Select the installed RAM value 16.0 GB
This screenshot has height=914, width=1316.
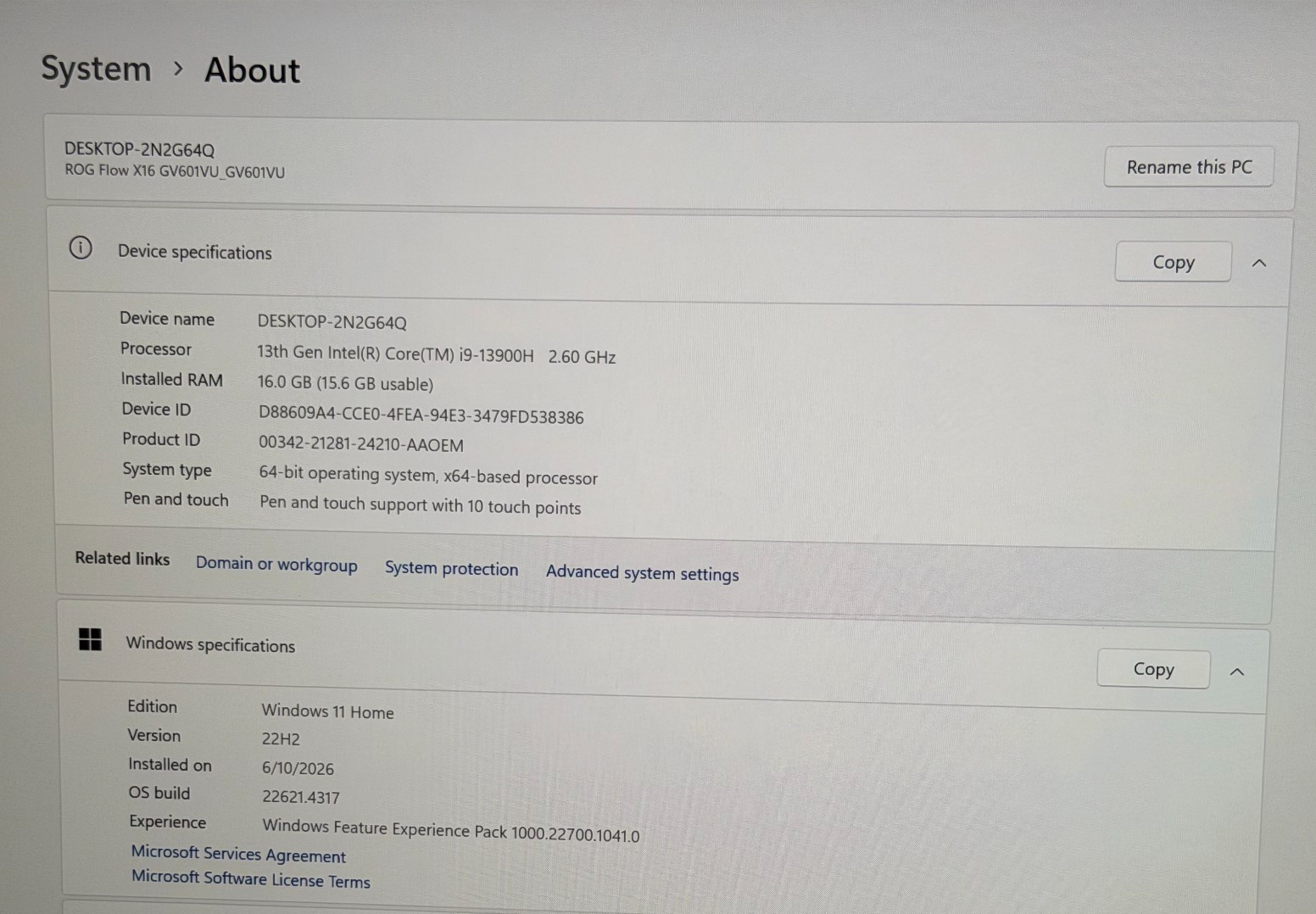click(345, 383)
